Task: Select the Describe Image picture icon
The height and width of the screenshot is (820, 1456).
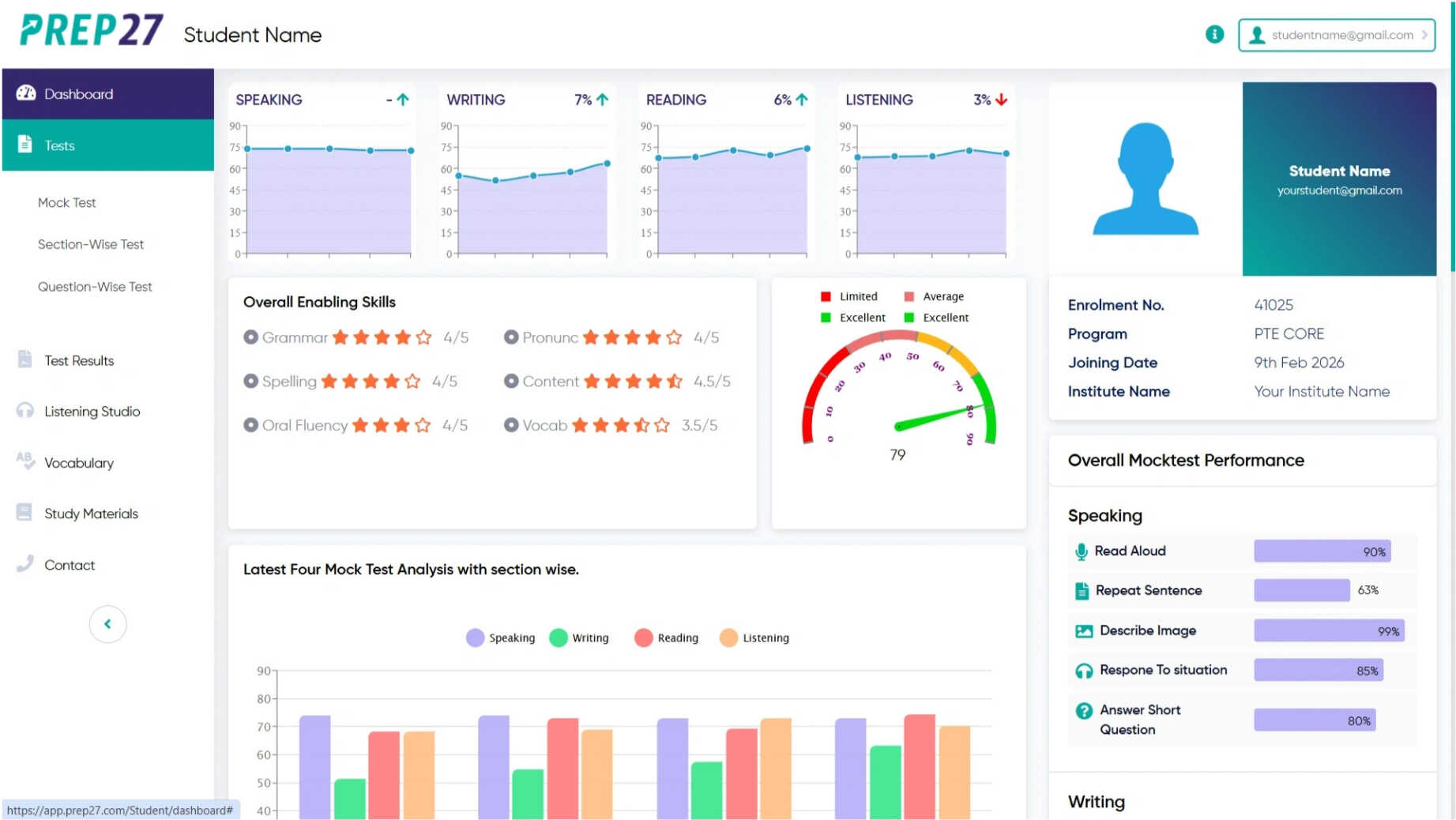Action: [x=1081, y=630]
